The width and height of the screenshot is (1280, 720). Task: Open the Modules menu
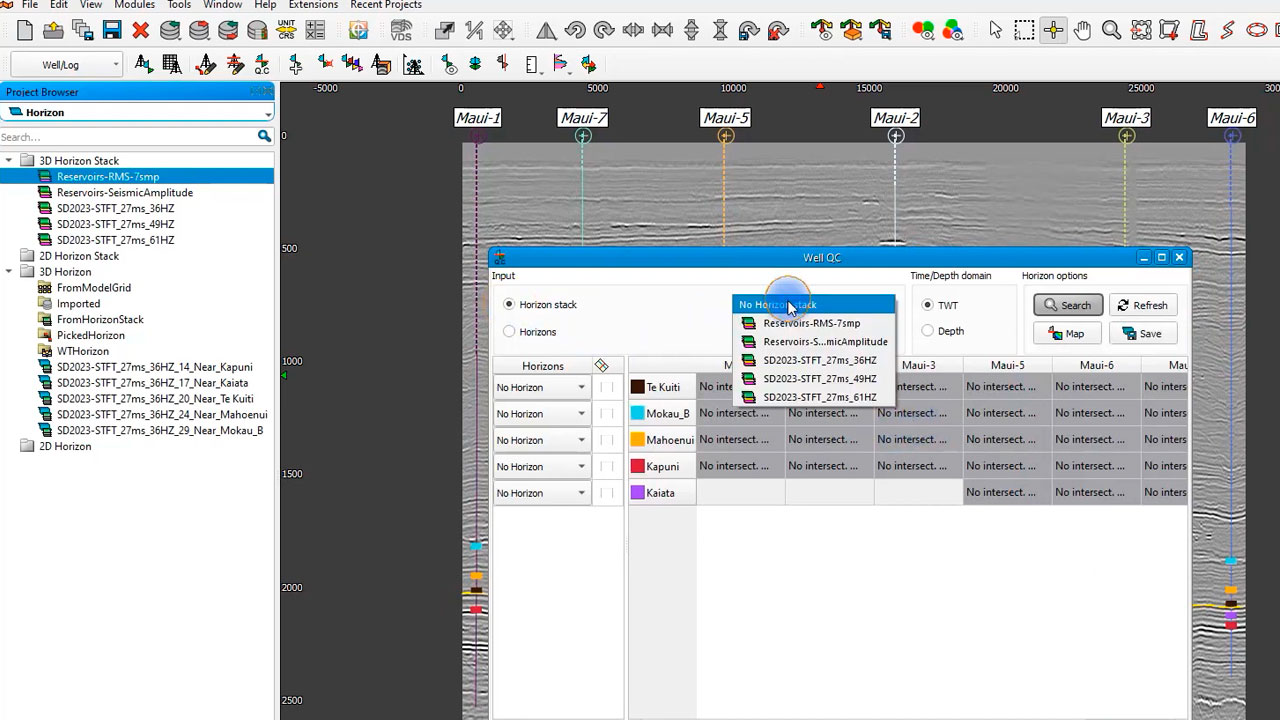tap(134, 5)
